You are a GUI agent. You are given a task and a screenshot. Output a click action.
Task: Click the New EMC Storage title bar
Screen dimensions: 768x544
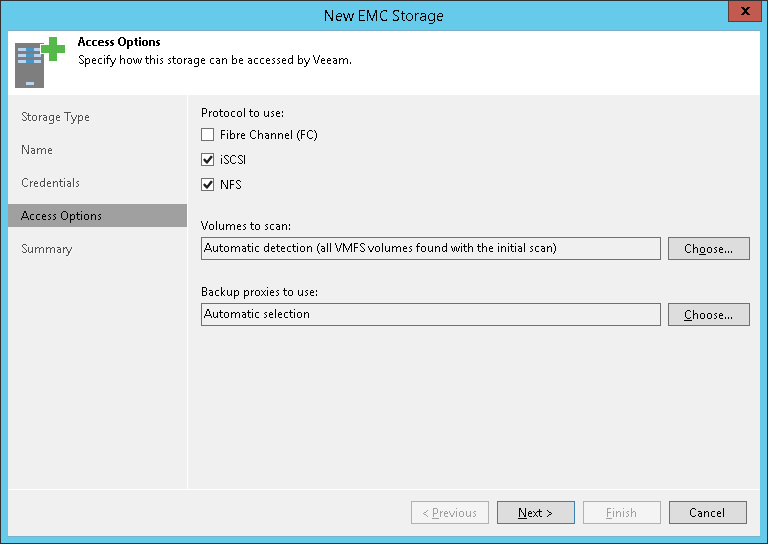pos(384,15)
